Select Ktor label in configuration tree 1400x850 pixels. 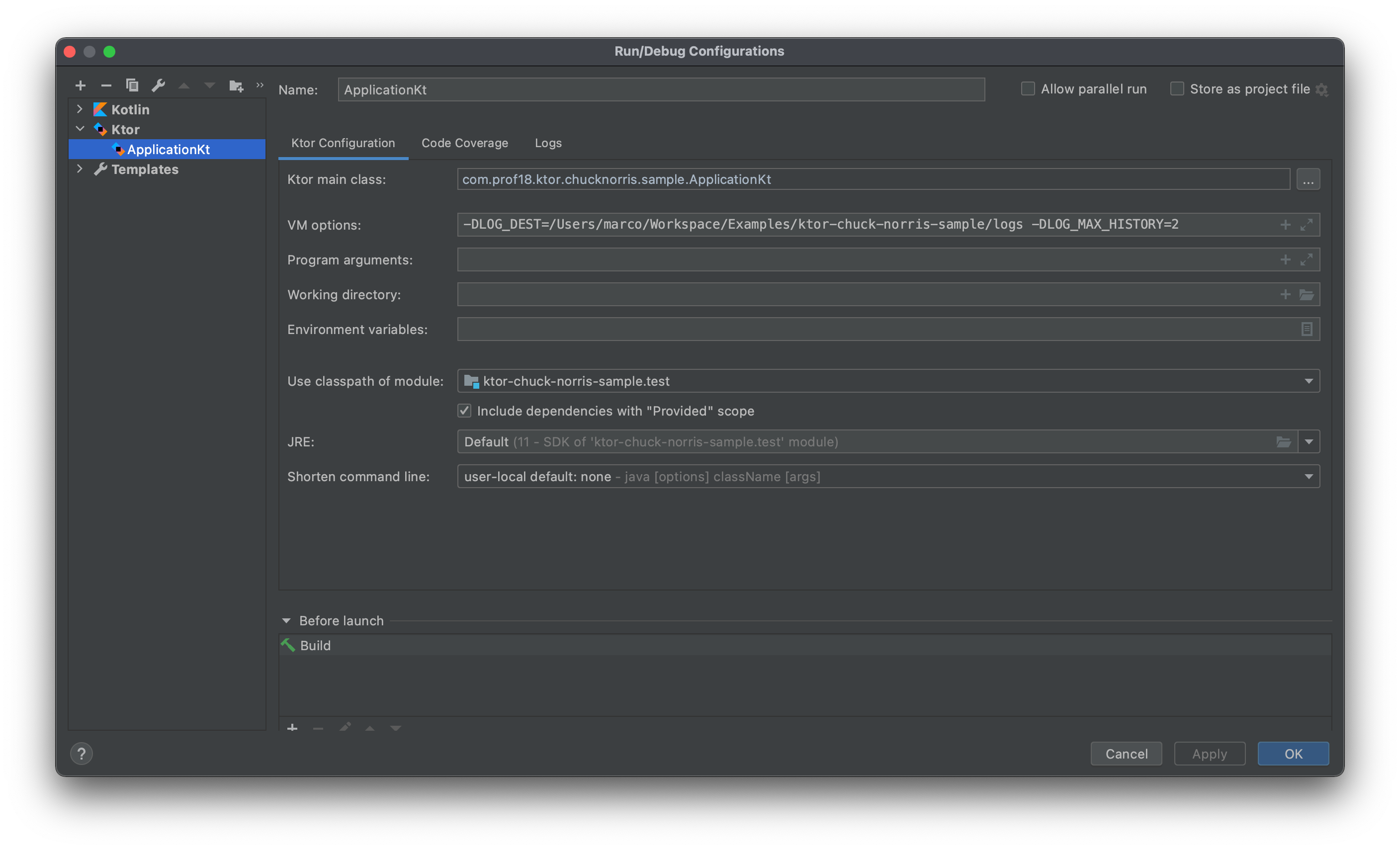[x=125, y=129]
